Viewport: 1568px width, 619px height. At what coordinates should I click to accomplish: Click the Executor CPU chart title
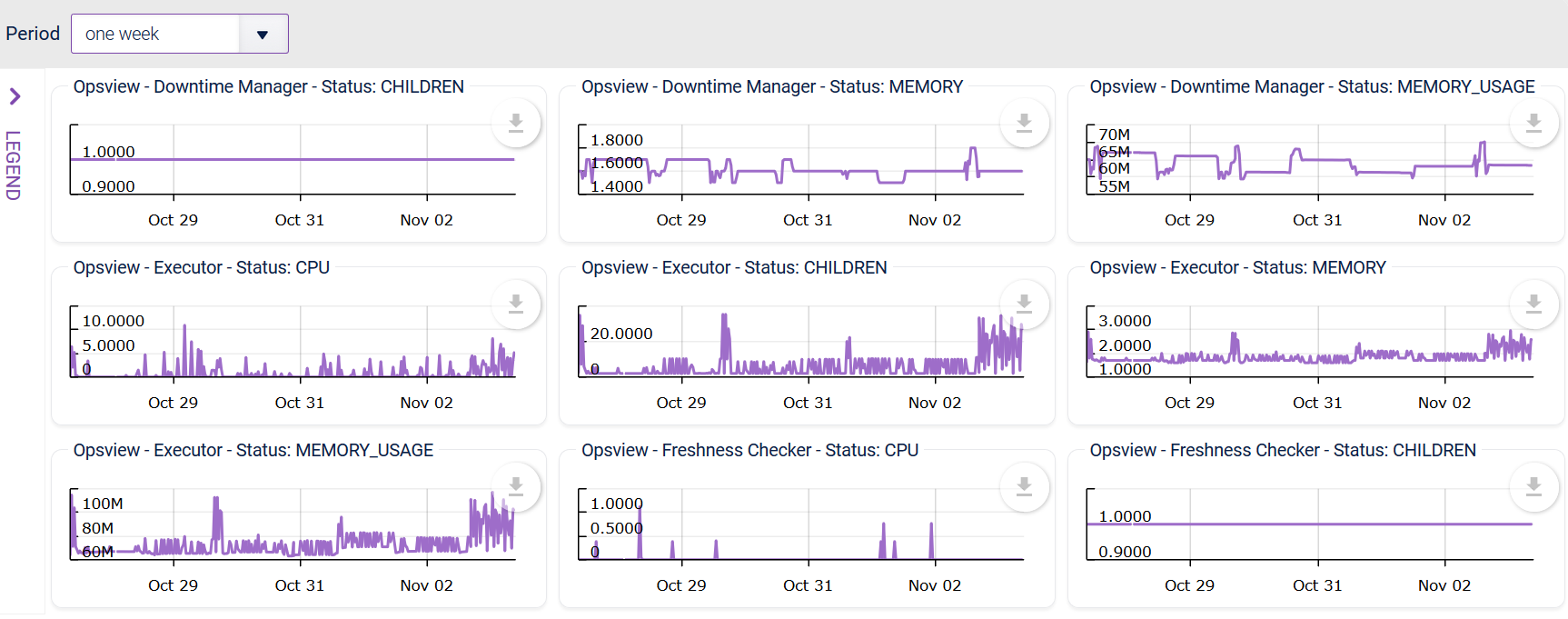coord(202,268)
